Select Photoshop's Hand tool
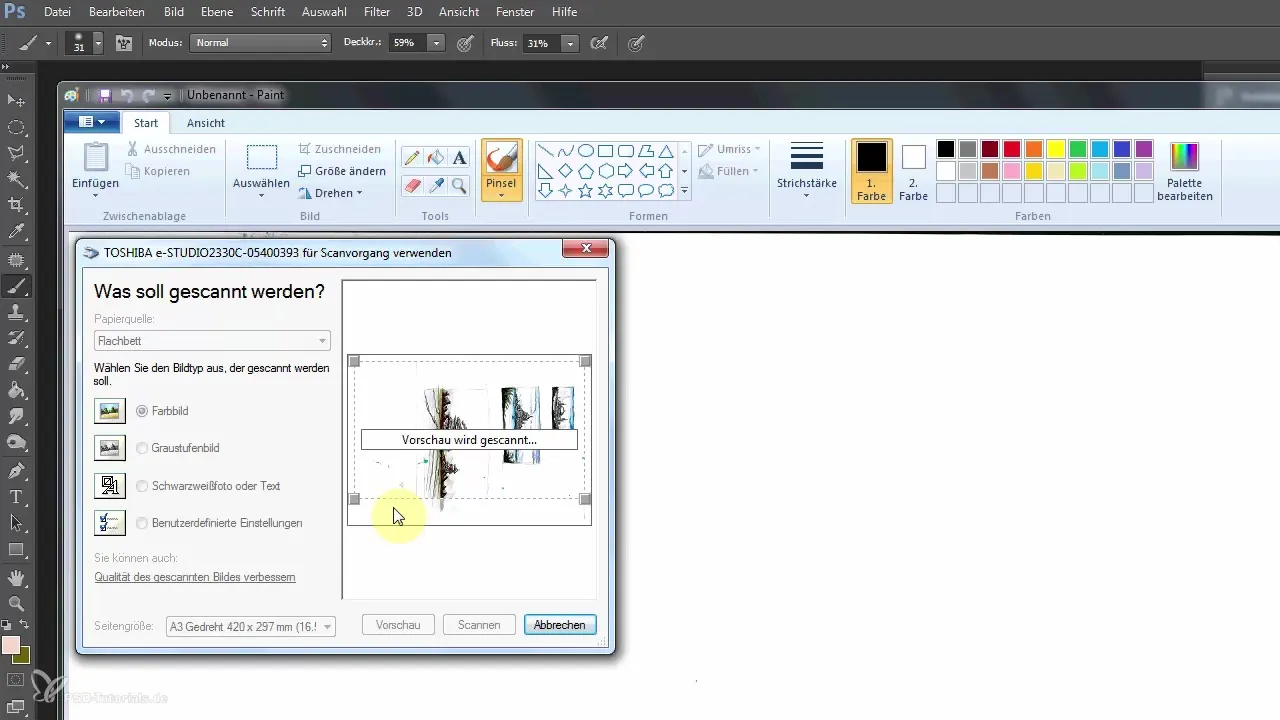1280x720 pixels. [x=16, y=577]
